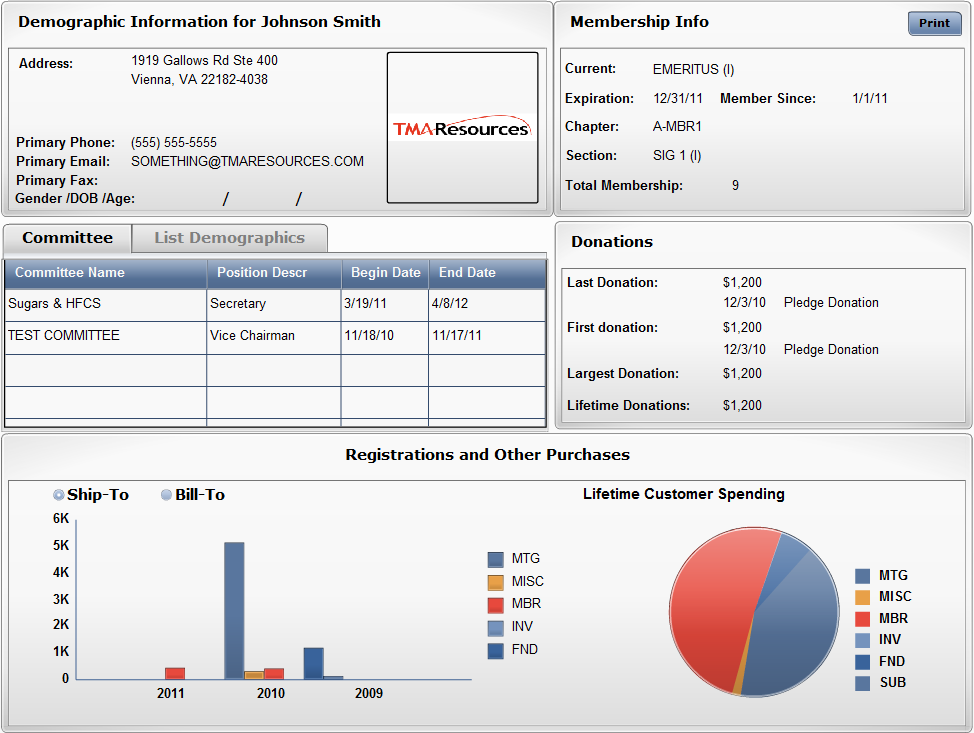Click the FND swatch in bar chart legend
The image size is (974, 733).
496,650
